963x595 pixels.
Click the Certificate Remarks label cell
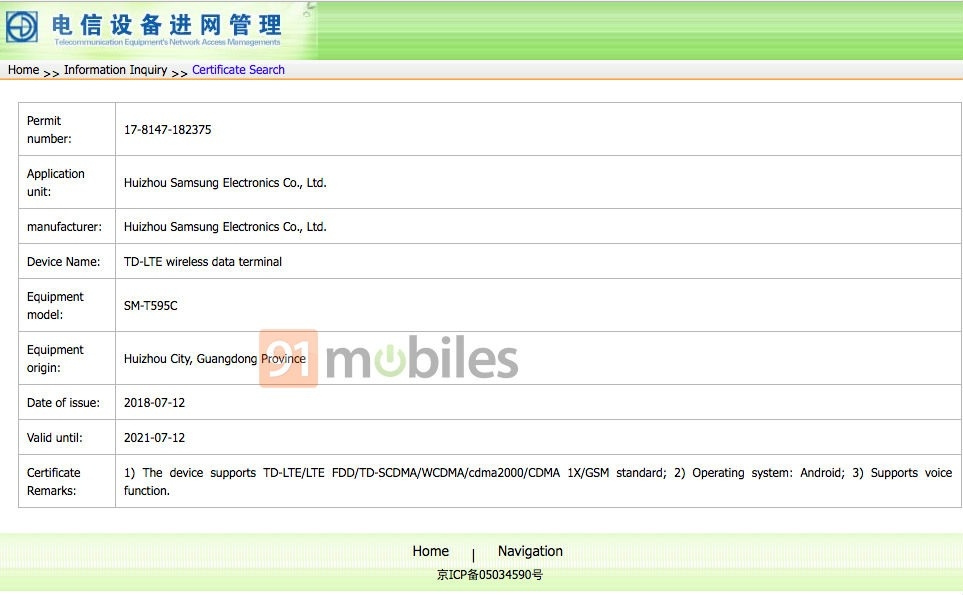54,481
